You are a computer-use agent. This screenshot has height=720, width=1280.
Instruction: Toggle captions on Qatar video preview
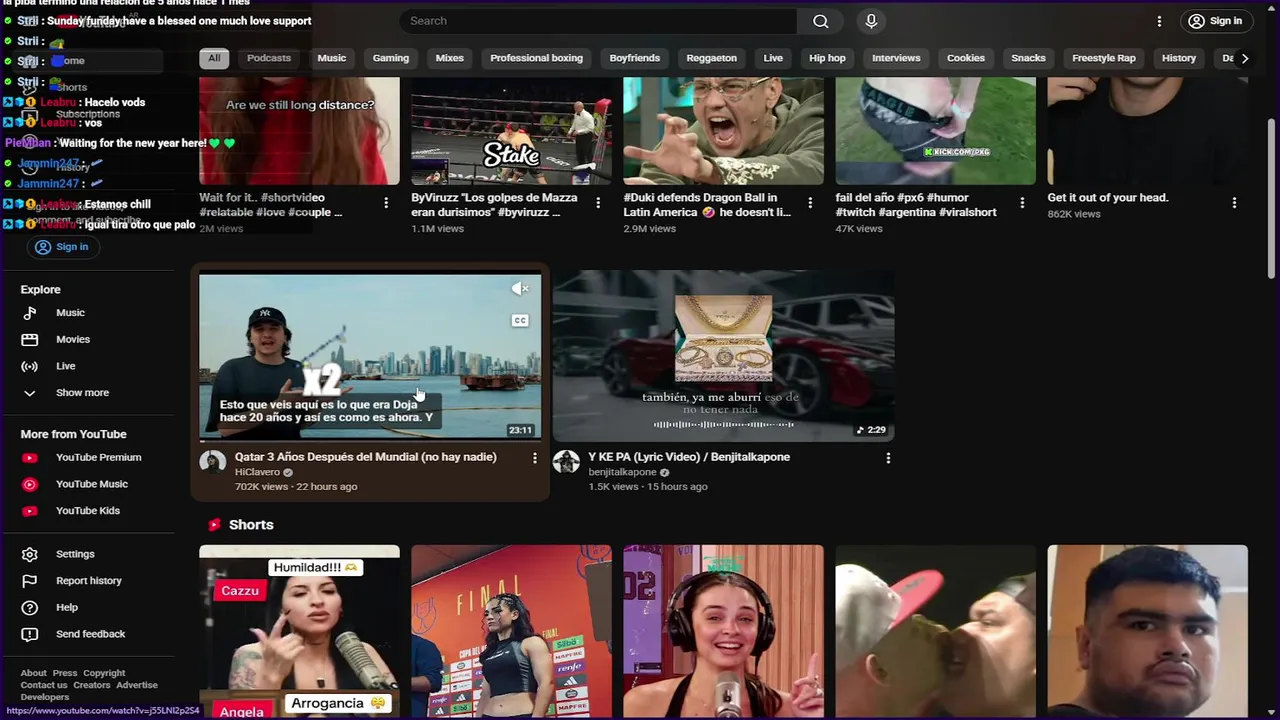click(520, 321)
